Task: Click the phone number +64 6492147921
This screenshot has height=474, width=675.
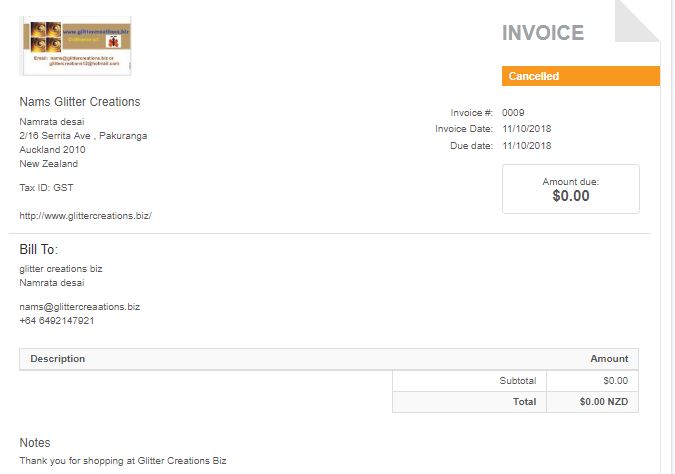Action: pos(57,321)
